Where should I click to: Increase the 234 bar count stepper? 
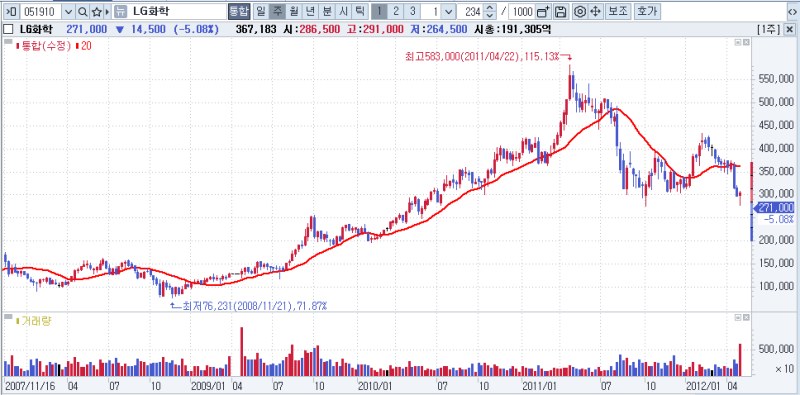click(490, 8)
